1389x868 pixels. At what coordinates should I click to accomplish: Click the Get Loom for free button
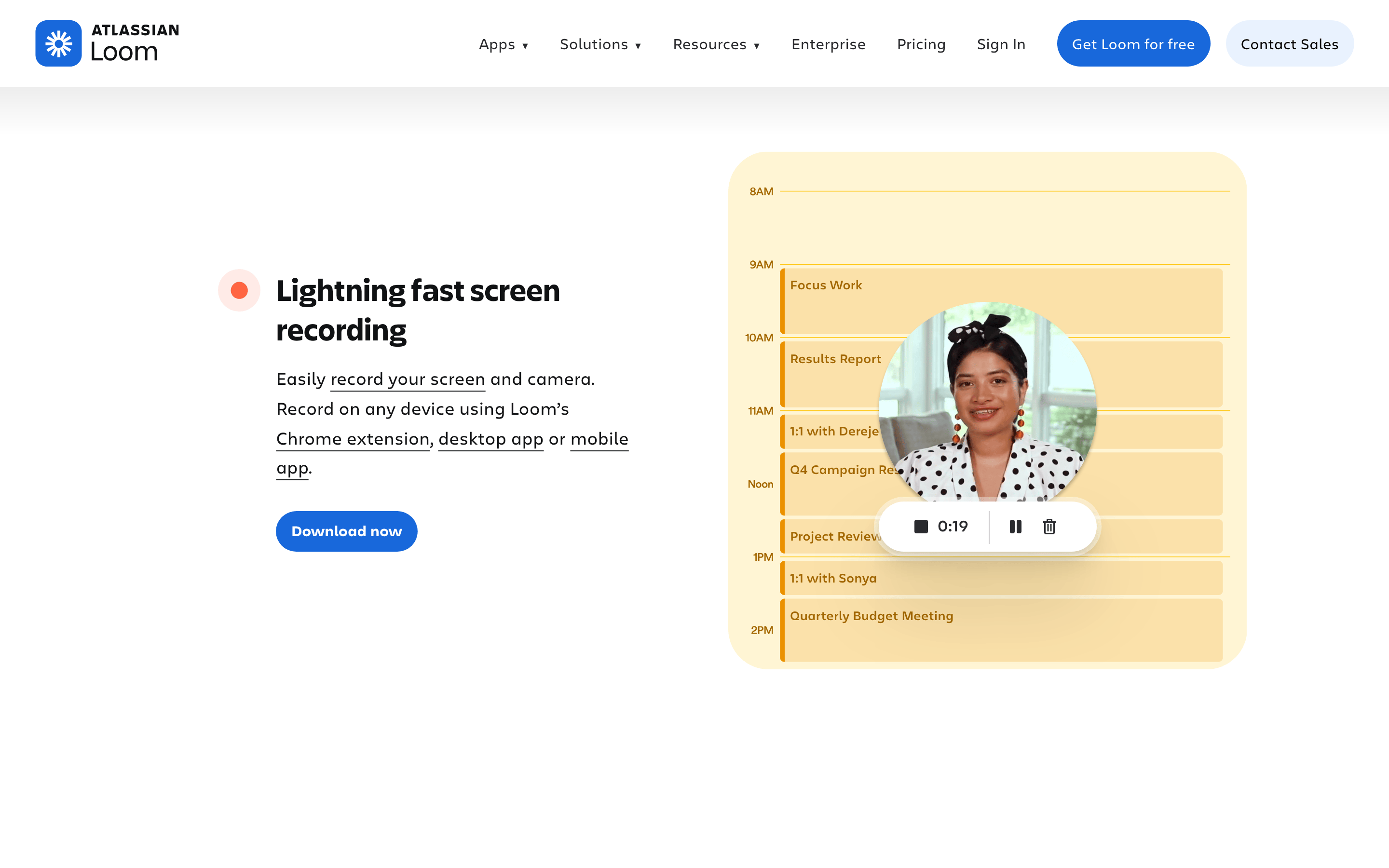click(1133, 43)
